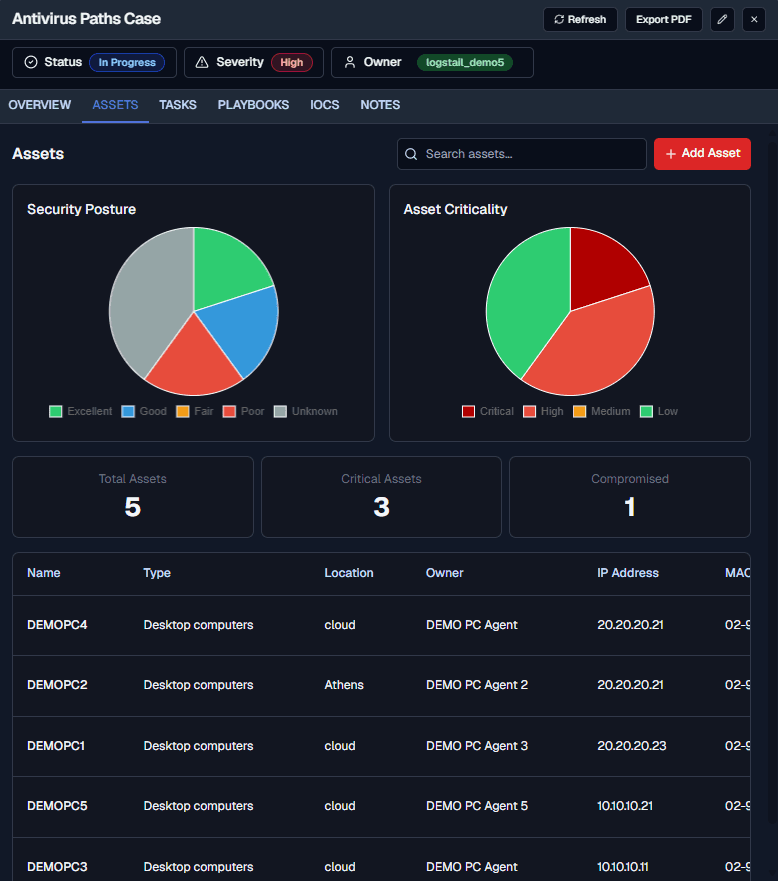Click the search magnifier icon
This screenshot has width=778, height=881.
point(411,154)
